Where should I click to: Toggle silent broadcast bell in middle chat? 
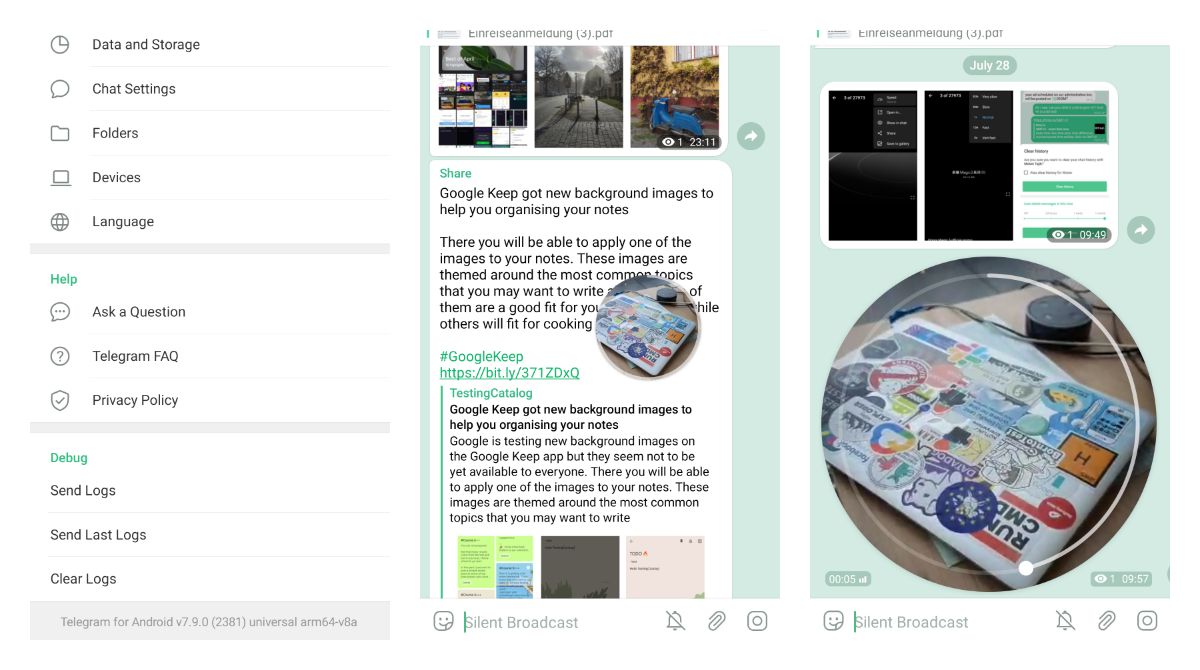click(x=676, y=621)
